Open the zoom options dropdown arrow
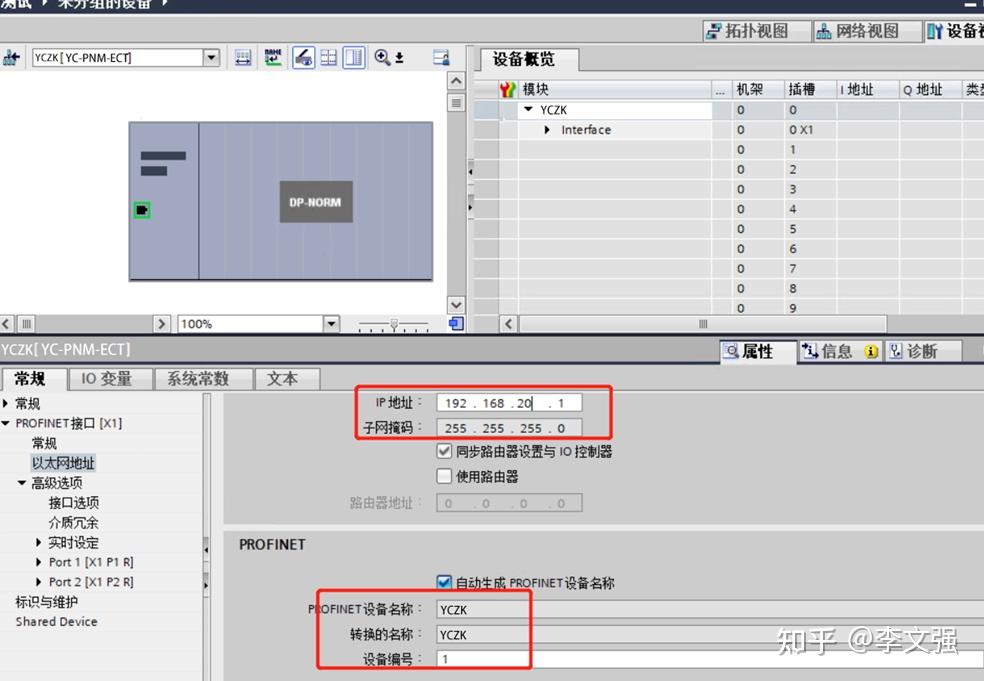The height and width of the screenshot is (681, 984). [399, 58]
